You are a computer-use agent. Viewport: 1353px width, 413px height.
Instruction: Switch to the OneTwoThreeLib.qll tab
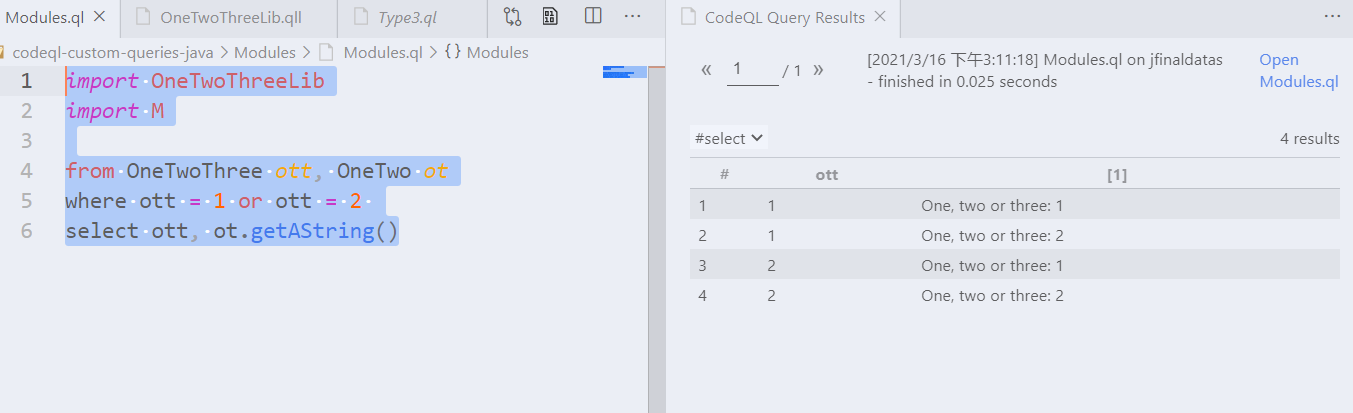[231, 18]
